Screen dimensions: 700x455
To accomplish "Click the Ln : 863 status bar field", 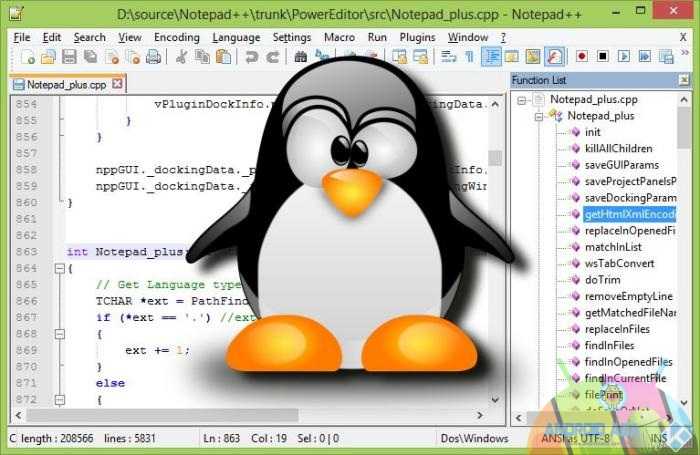I will tap(221, 438).
